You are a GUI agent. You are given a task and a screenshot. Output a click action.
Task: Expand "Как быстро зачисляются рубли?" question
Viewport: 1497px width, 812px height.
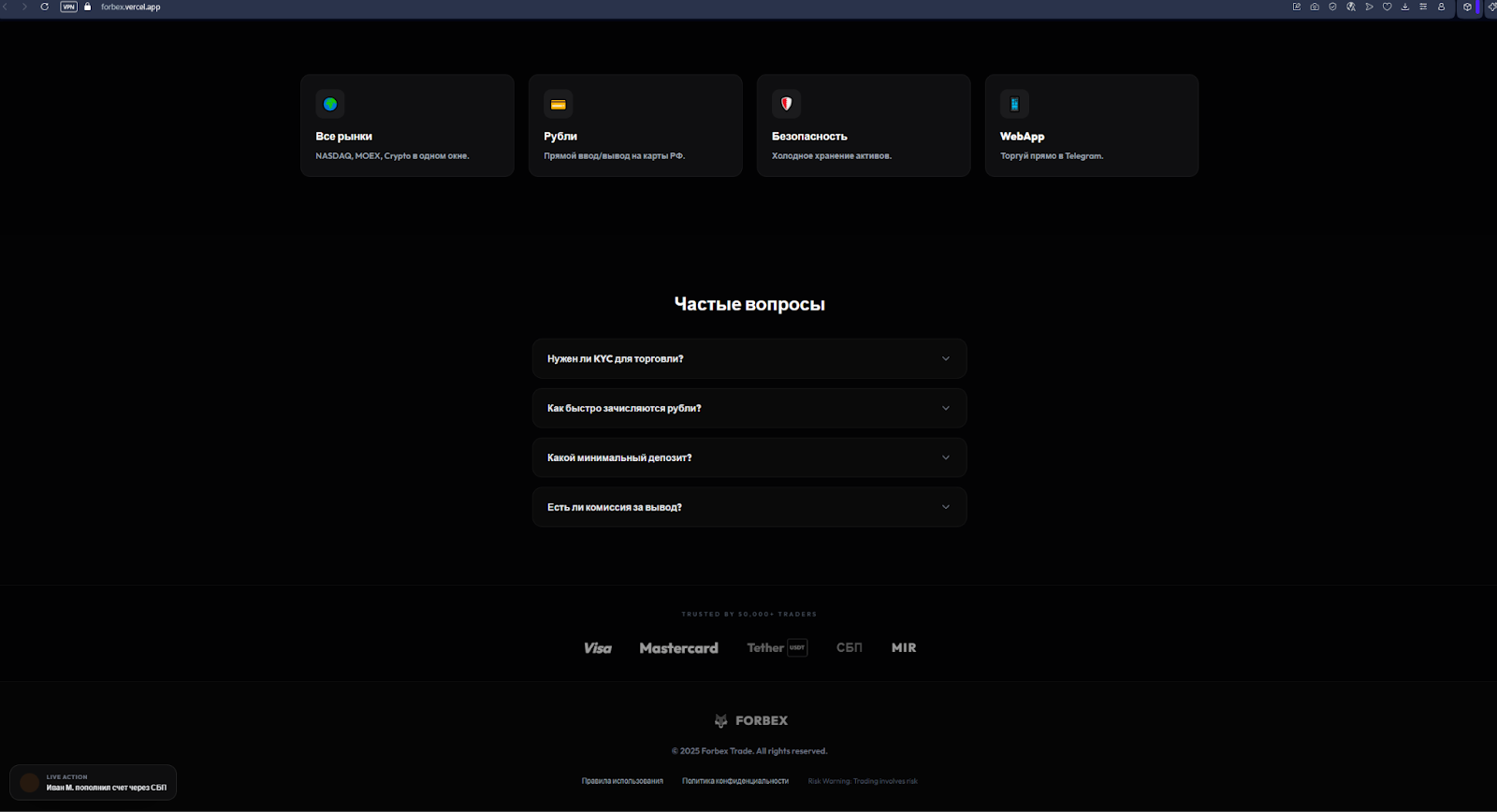pyautogui.click(x=748, y=408)
